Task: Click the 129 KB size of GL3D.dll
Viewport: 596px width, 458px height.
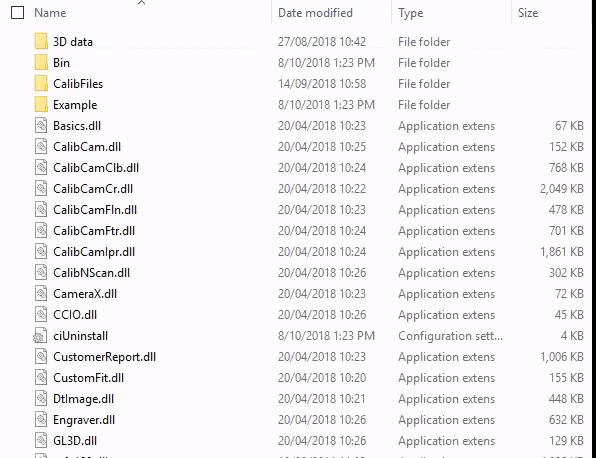Action: pos(566,441)
